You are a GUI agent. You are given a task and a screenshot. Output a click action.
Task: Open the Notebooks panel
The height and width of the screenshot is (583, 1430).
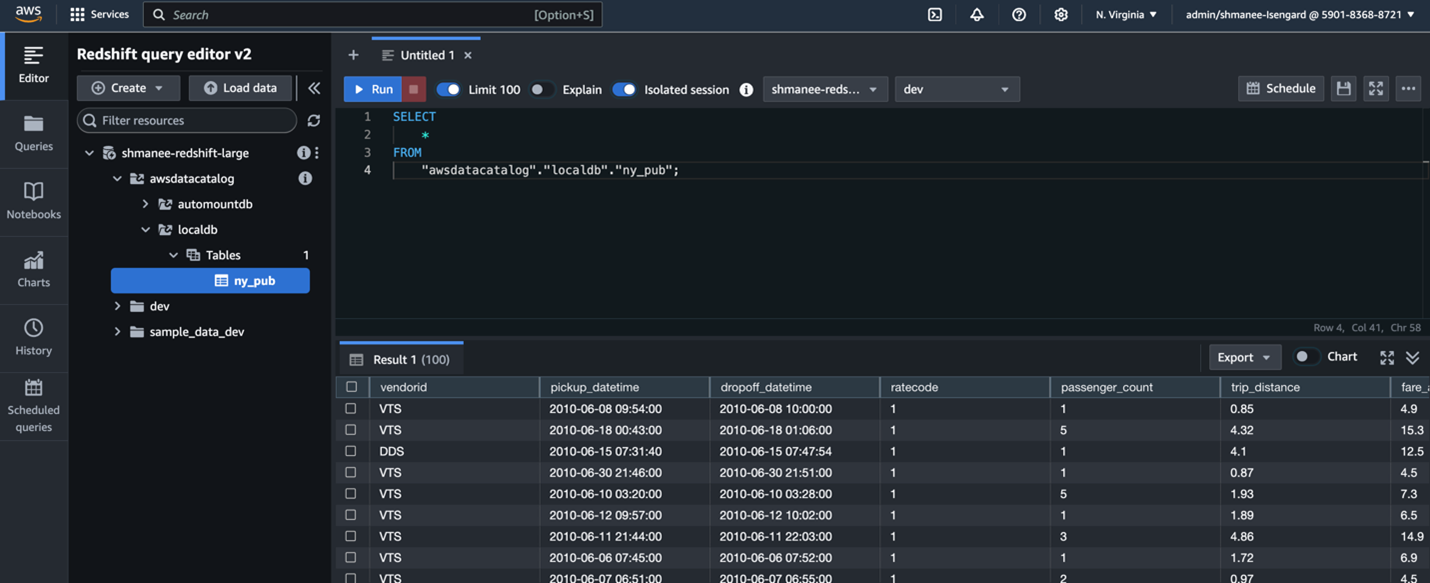[33, 198]
